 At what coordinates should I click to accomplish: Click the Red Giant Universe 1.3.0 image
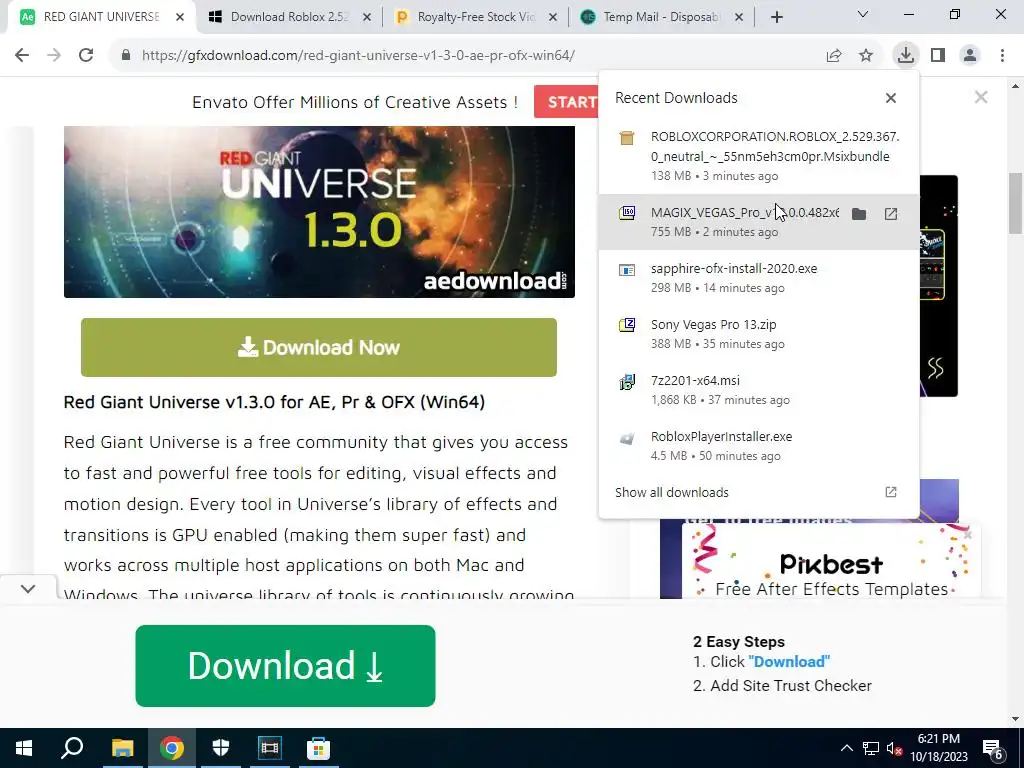pyautogui.click(x=319, y=212)
